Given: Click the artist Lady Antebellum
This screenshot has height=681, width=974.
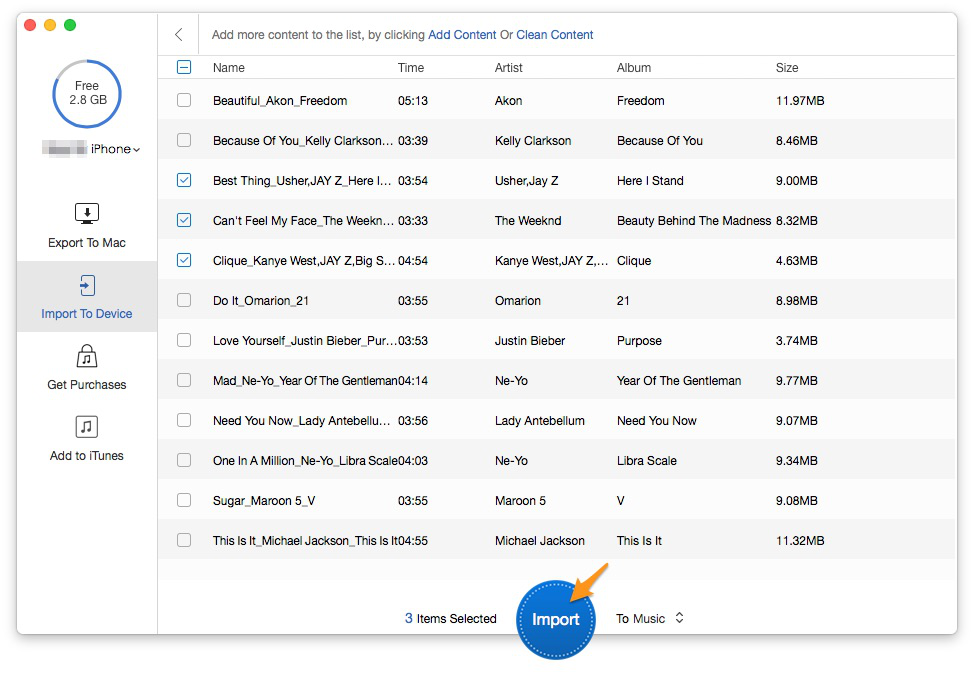Looking at the screenshot, I should coord(540,421).
